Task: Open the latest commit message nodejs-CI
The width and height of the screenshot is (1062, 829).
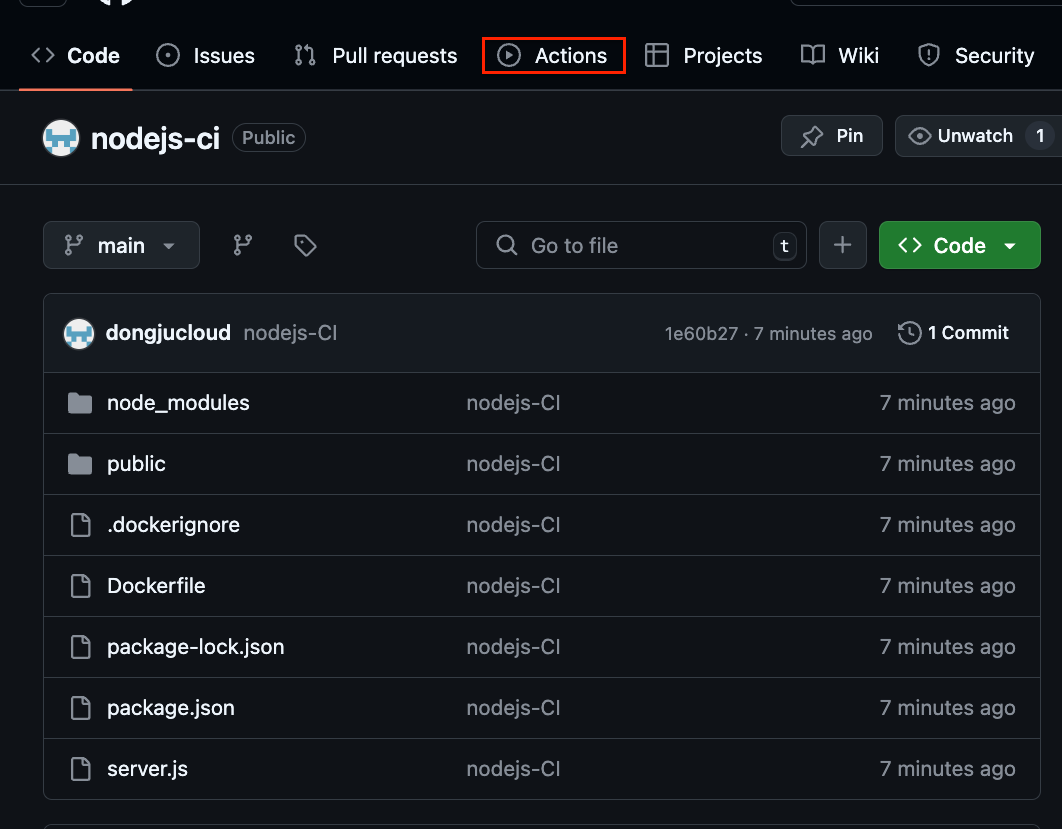Action: click(x=290, y=333)
